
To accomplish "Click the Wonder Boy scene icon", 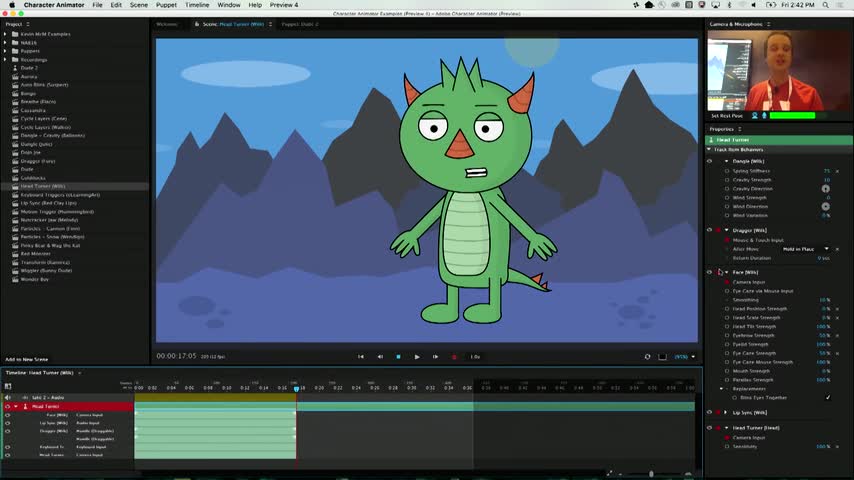I will [x=15, y=279].
